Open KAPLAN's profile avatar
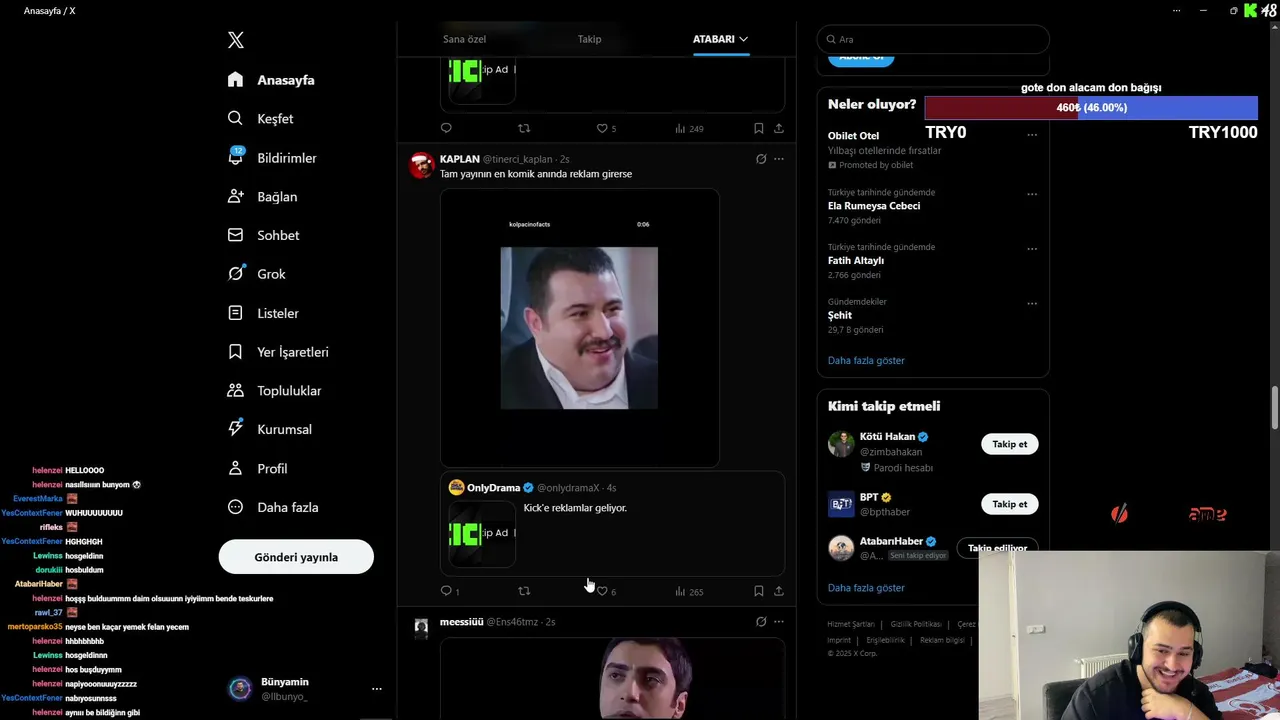 click(421, 165)
